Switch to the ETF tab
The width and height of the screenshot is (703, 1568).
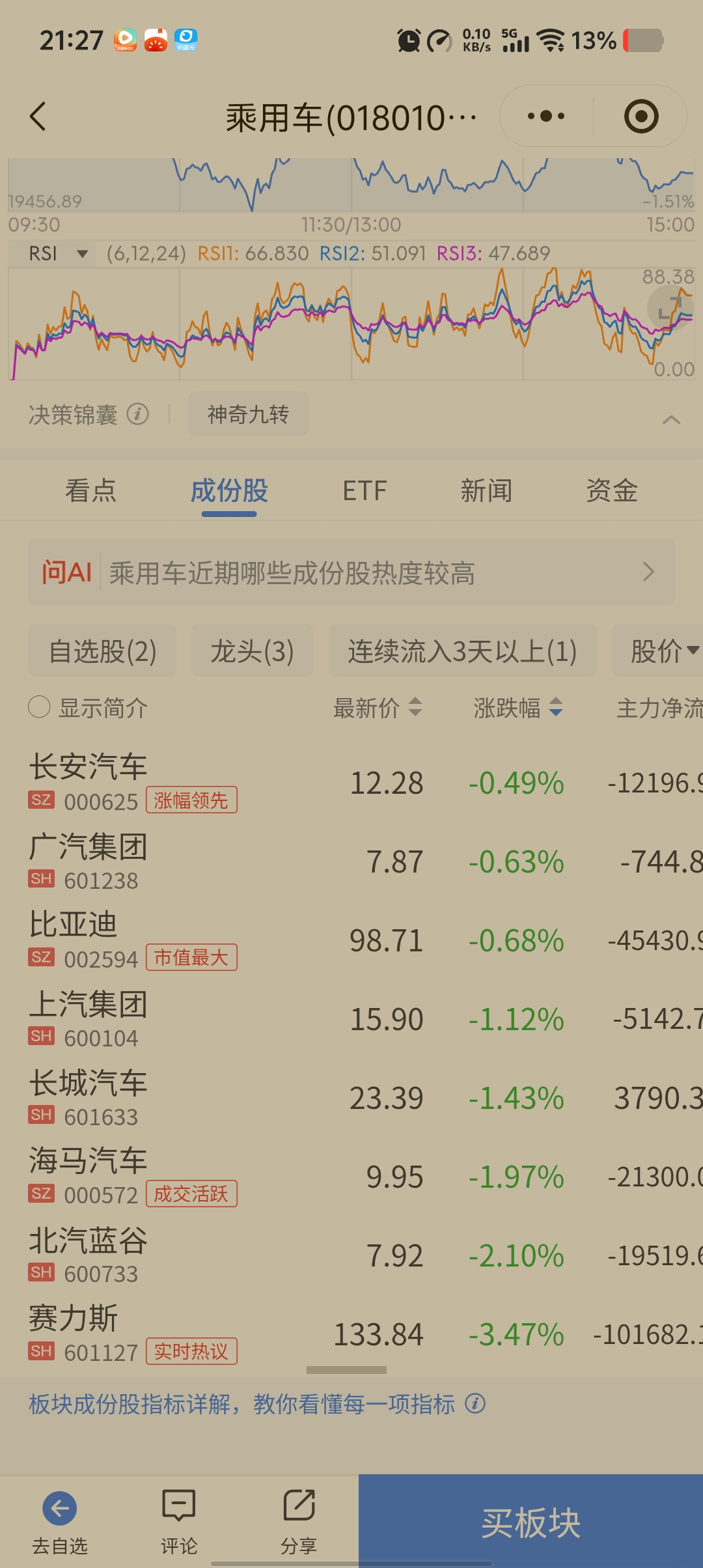365,491
